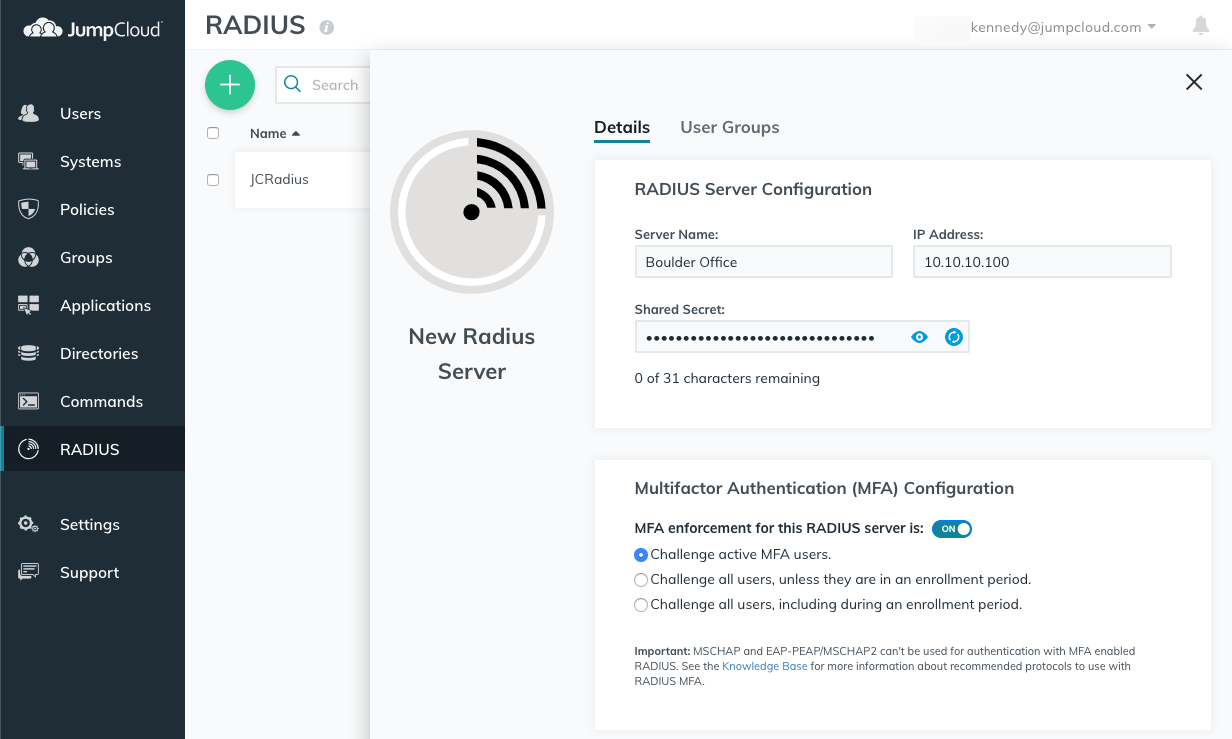This screenshot has height=739, width=1232.
Task: Select Challenge active MFA users
Action: 641,554
